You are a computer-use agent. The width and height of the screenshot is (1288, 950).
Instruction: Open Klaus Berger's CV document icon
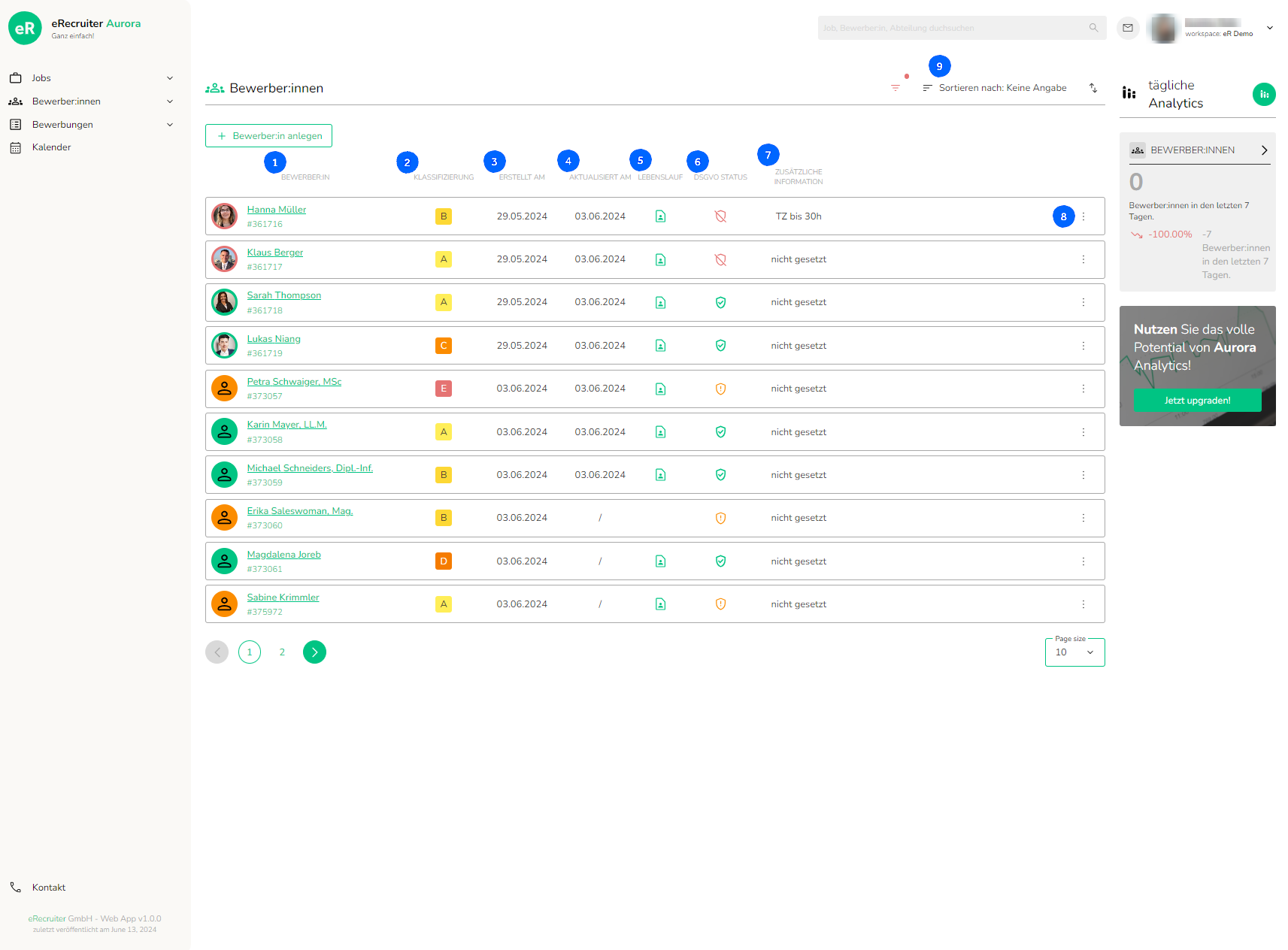click(660, 259)
